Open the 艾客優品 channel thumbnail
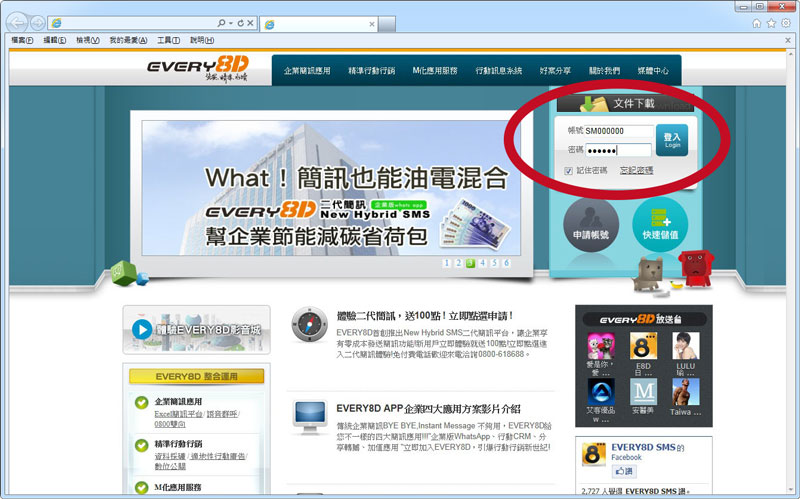 click(601, 392)
